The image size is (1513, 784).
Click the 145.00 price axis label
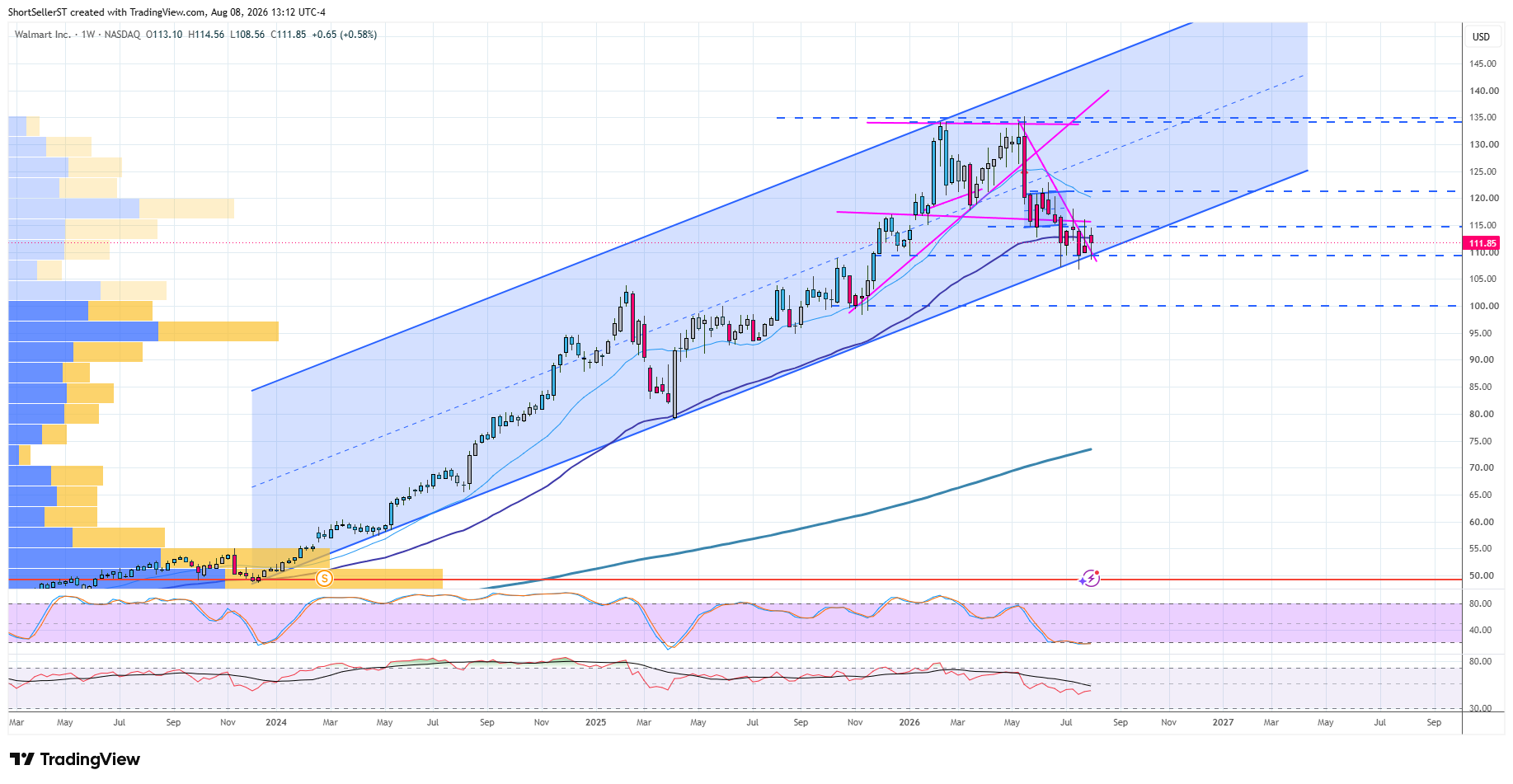coord(1482,63)
